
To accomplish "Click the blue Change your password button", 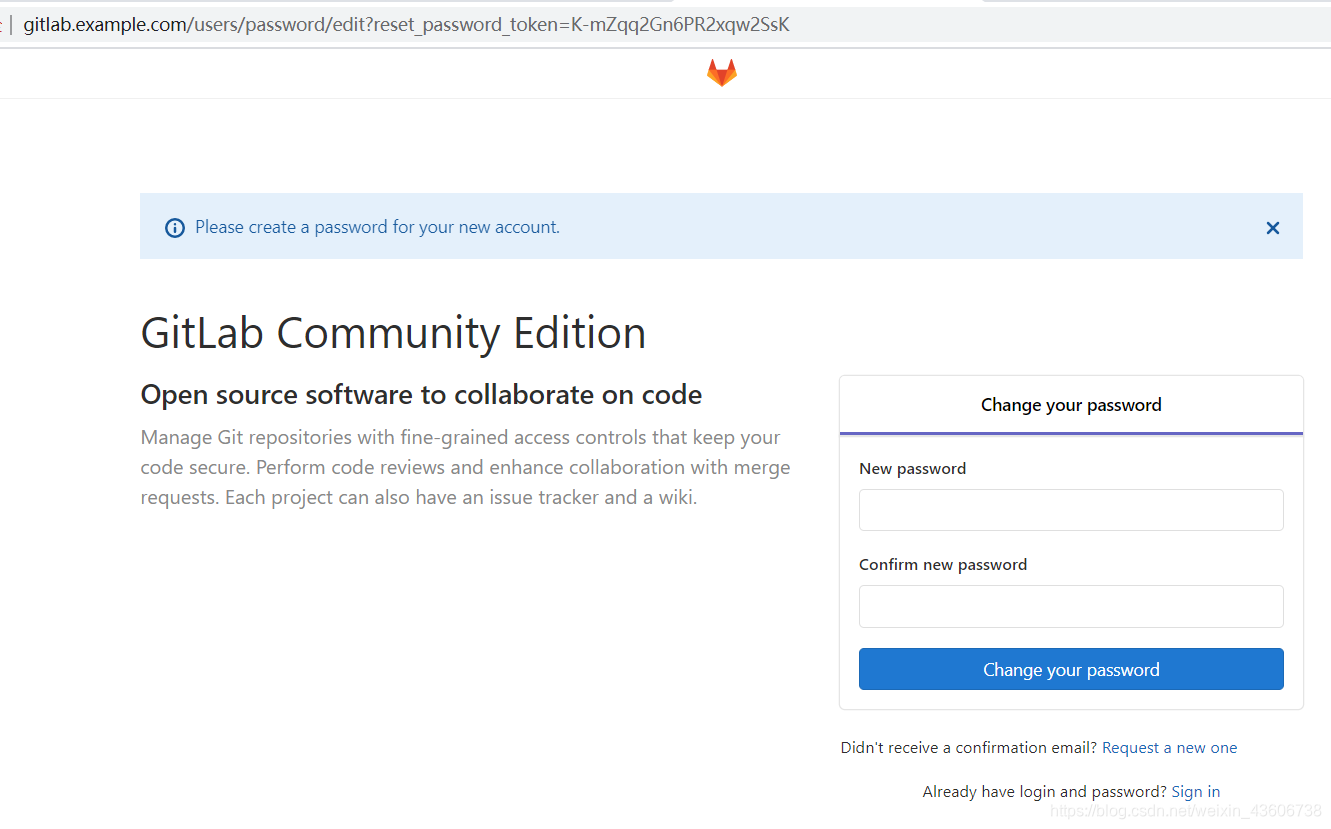I will tap(1071, 669).
